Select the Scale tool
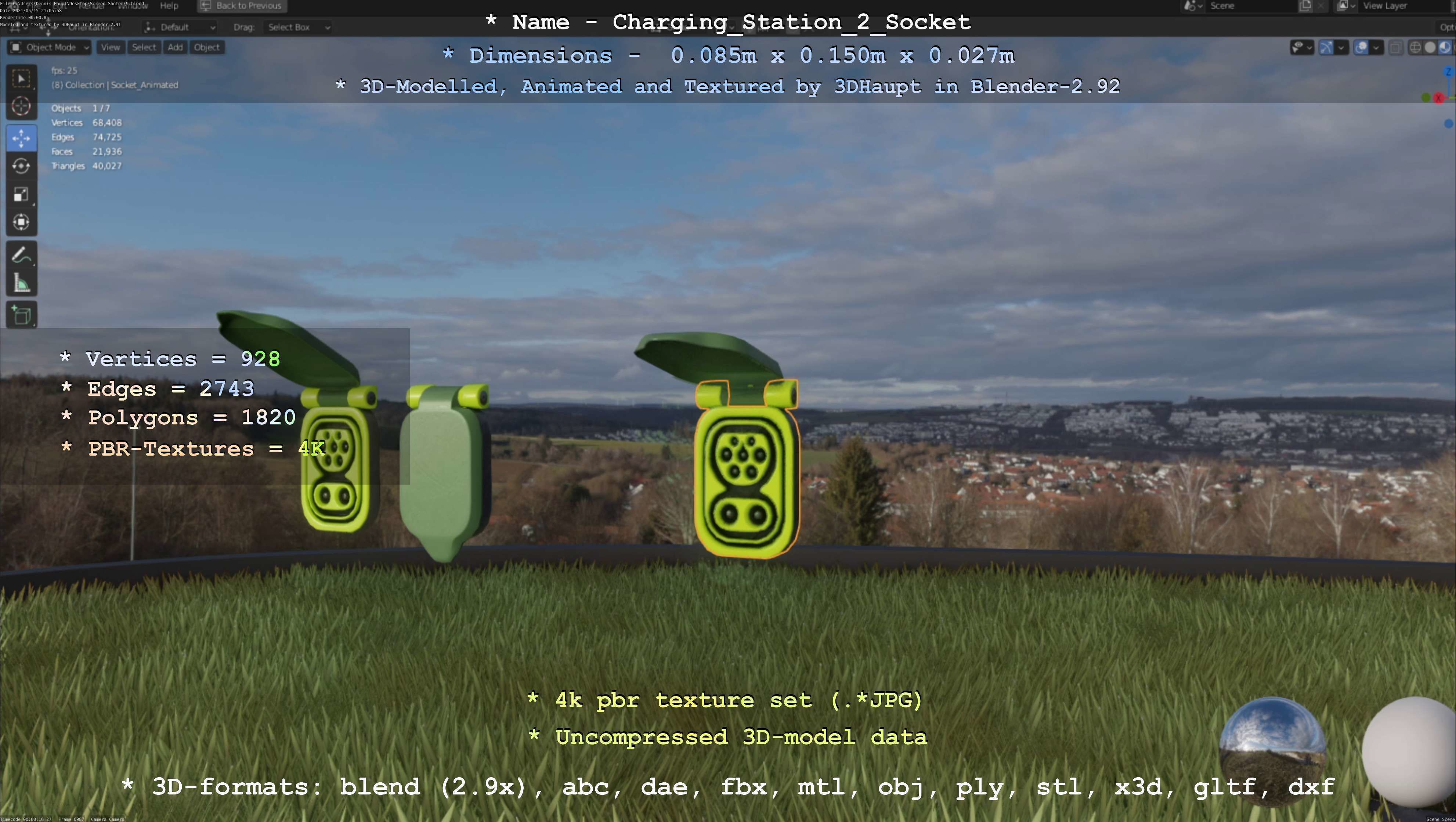Screen dimensions: 1456x822 tap(21, 194)
